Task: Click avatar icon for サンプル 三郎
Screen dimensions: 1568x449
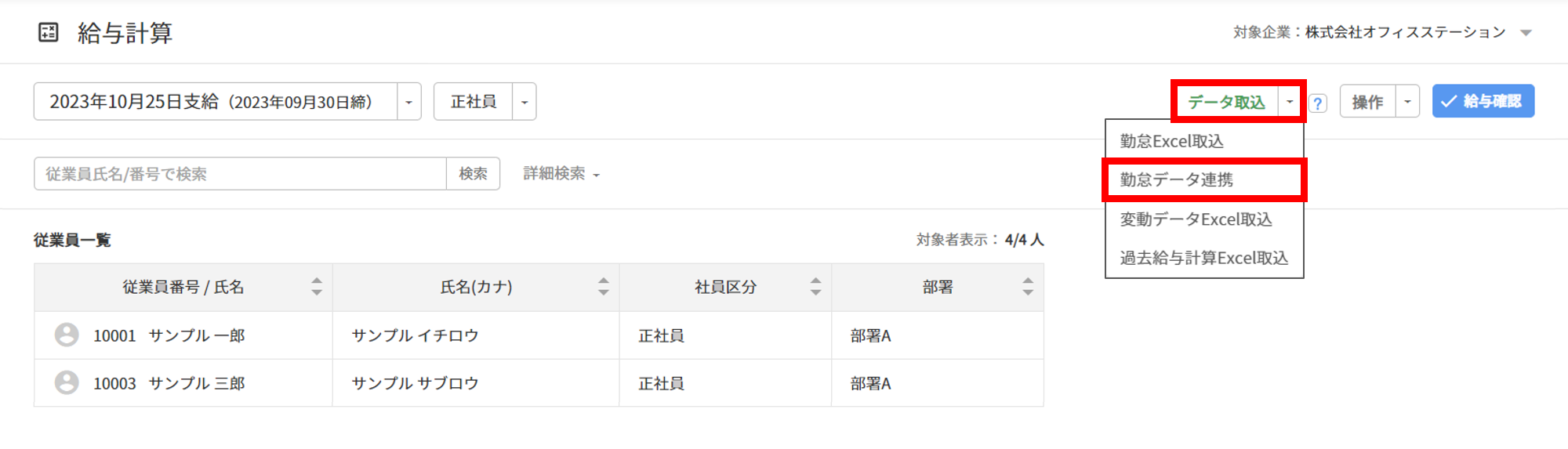Action: click(67, 382)
